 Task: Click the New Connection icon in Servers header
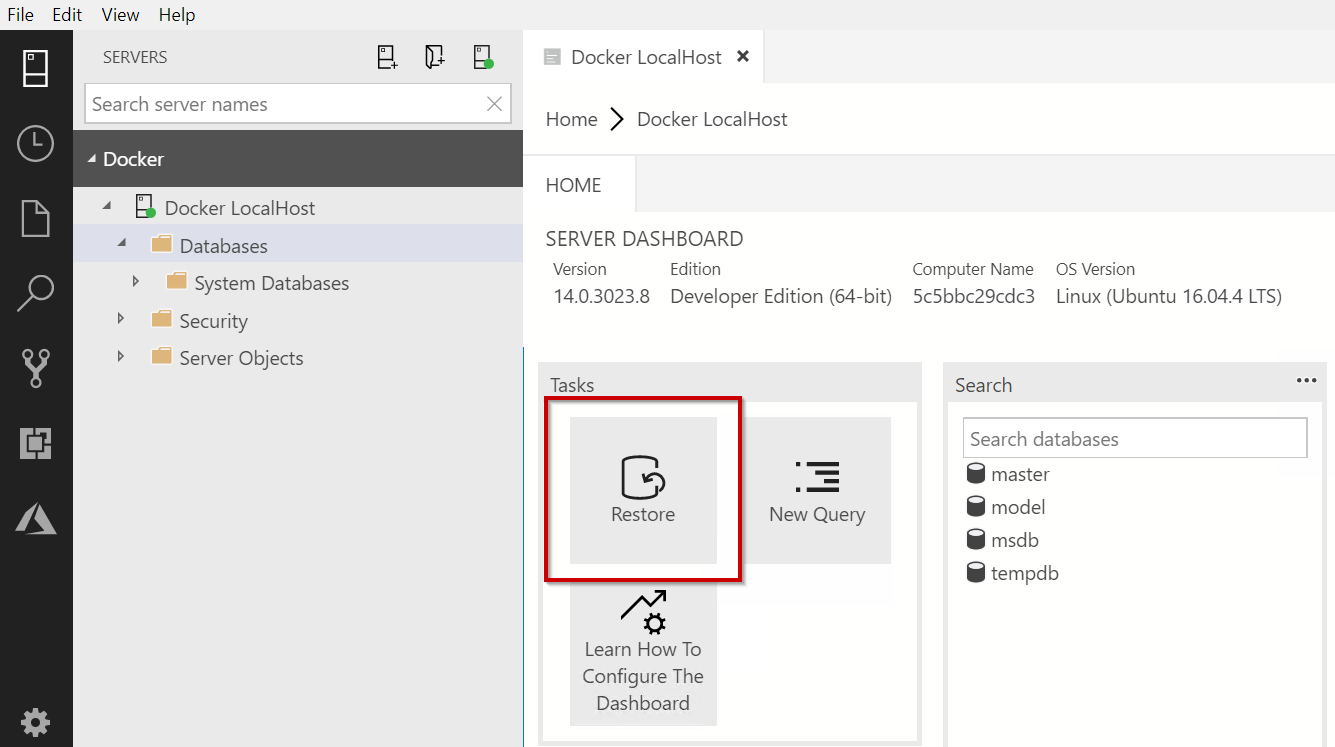point(387,57)
